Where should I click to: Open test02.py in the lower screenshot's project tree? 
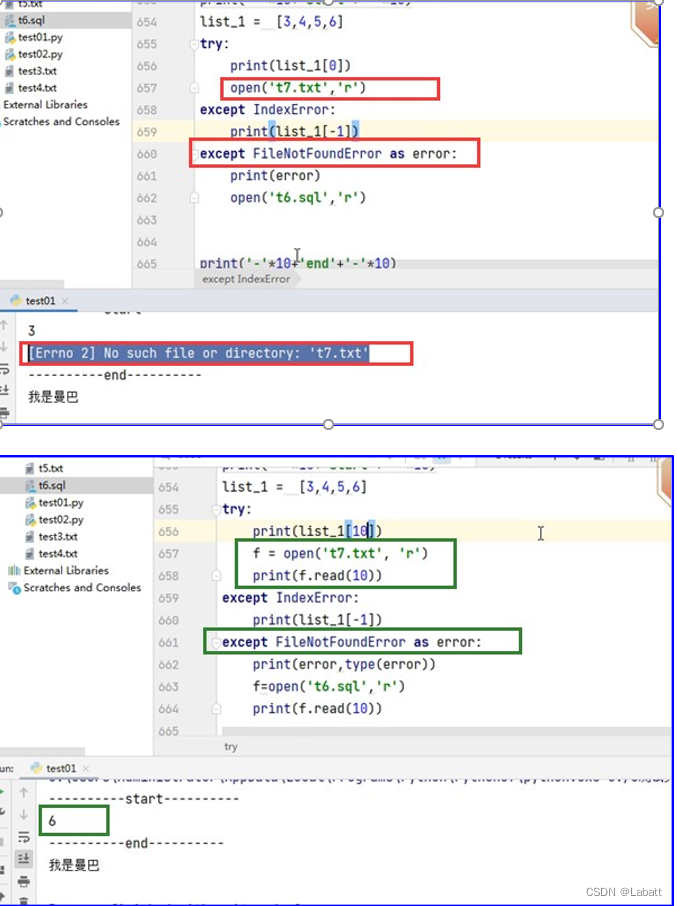[x=61, y=519]
